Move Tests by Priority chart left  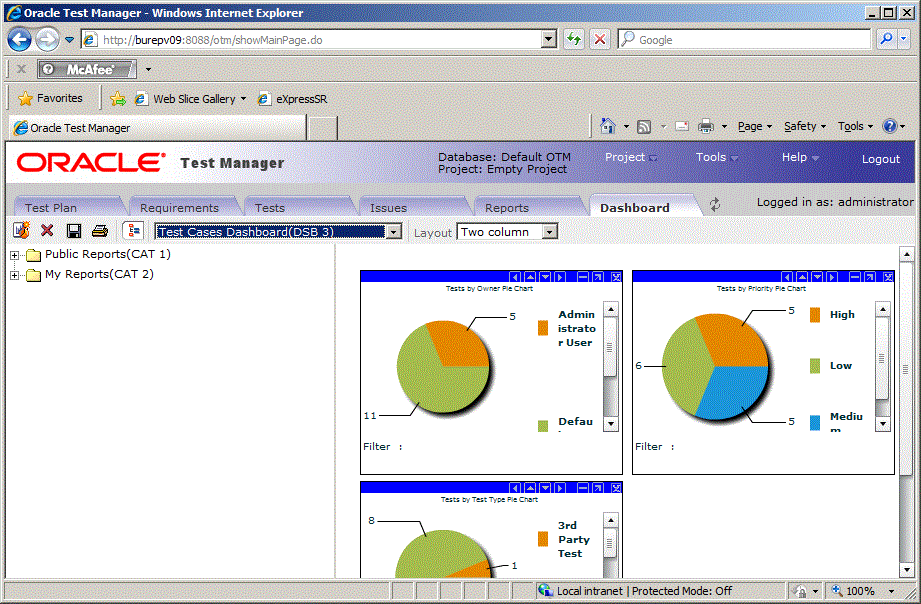(787, 277)
